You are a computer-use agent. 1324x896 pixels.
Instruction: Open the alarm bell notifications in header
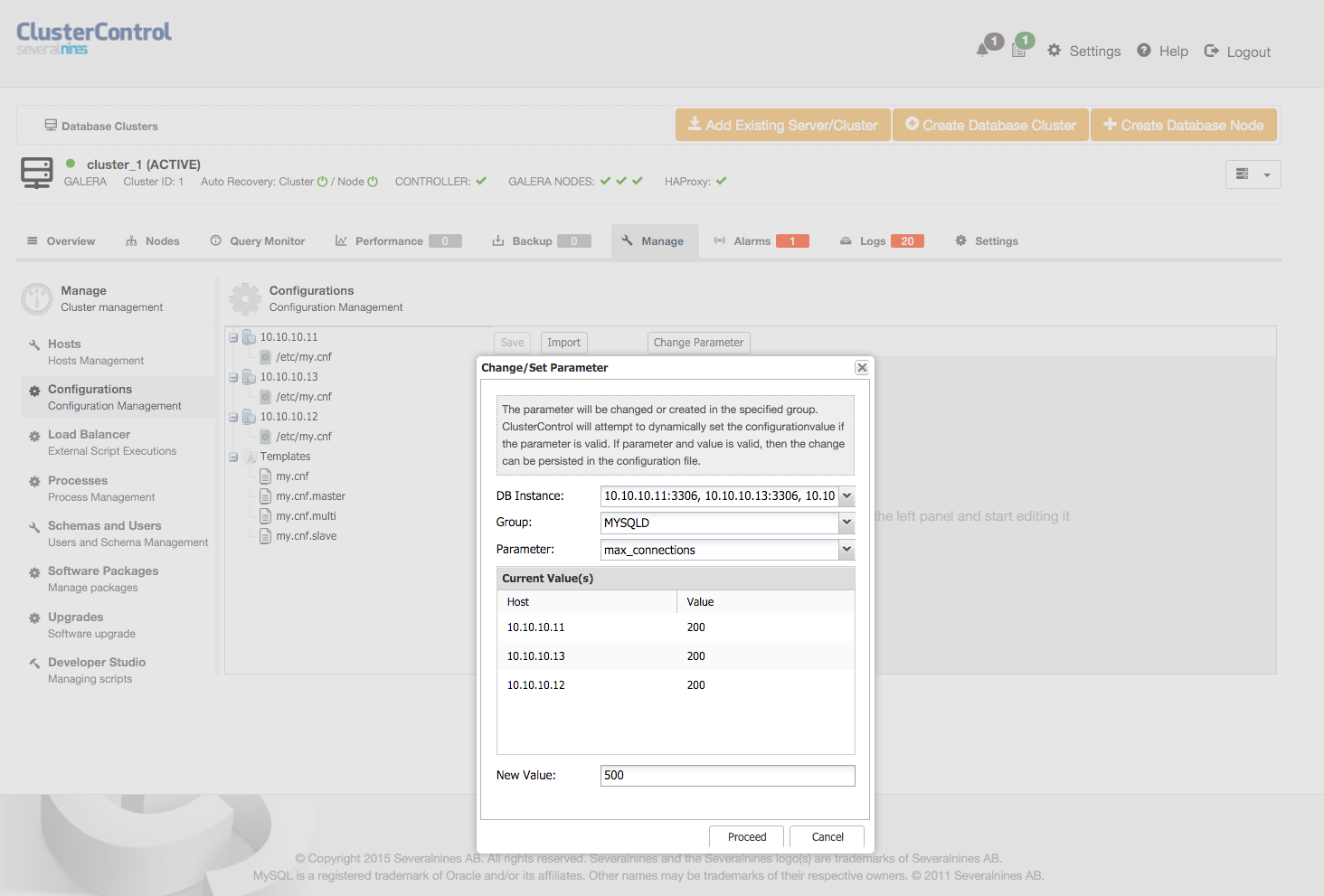tap(983, 51)
